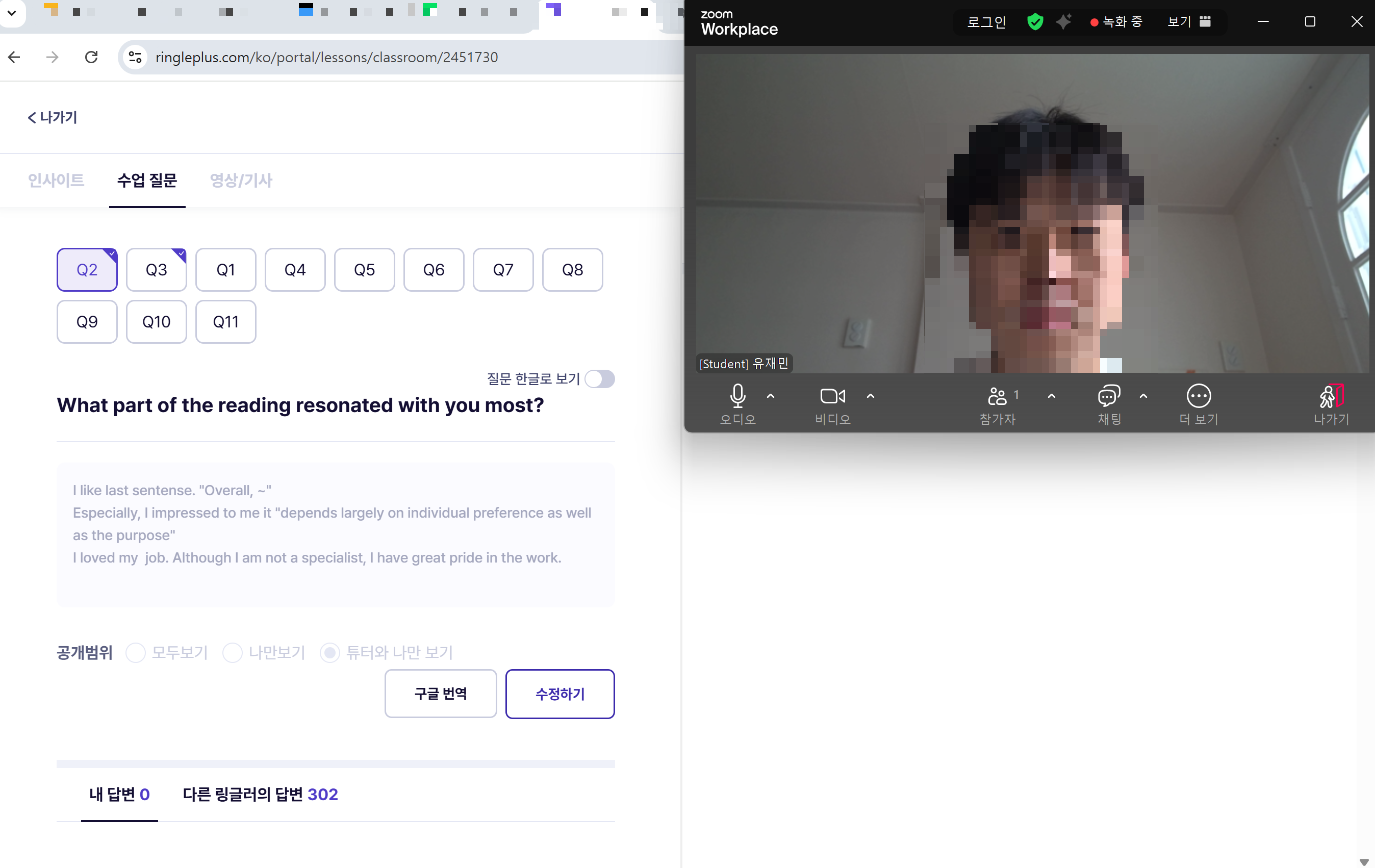1375x868 pixels.
Task: Expand video options arrow beside 비디오
Action: click(870, 396)
